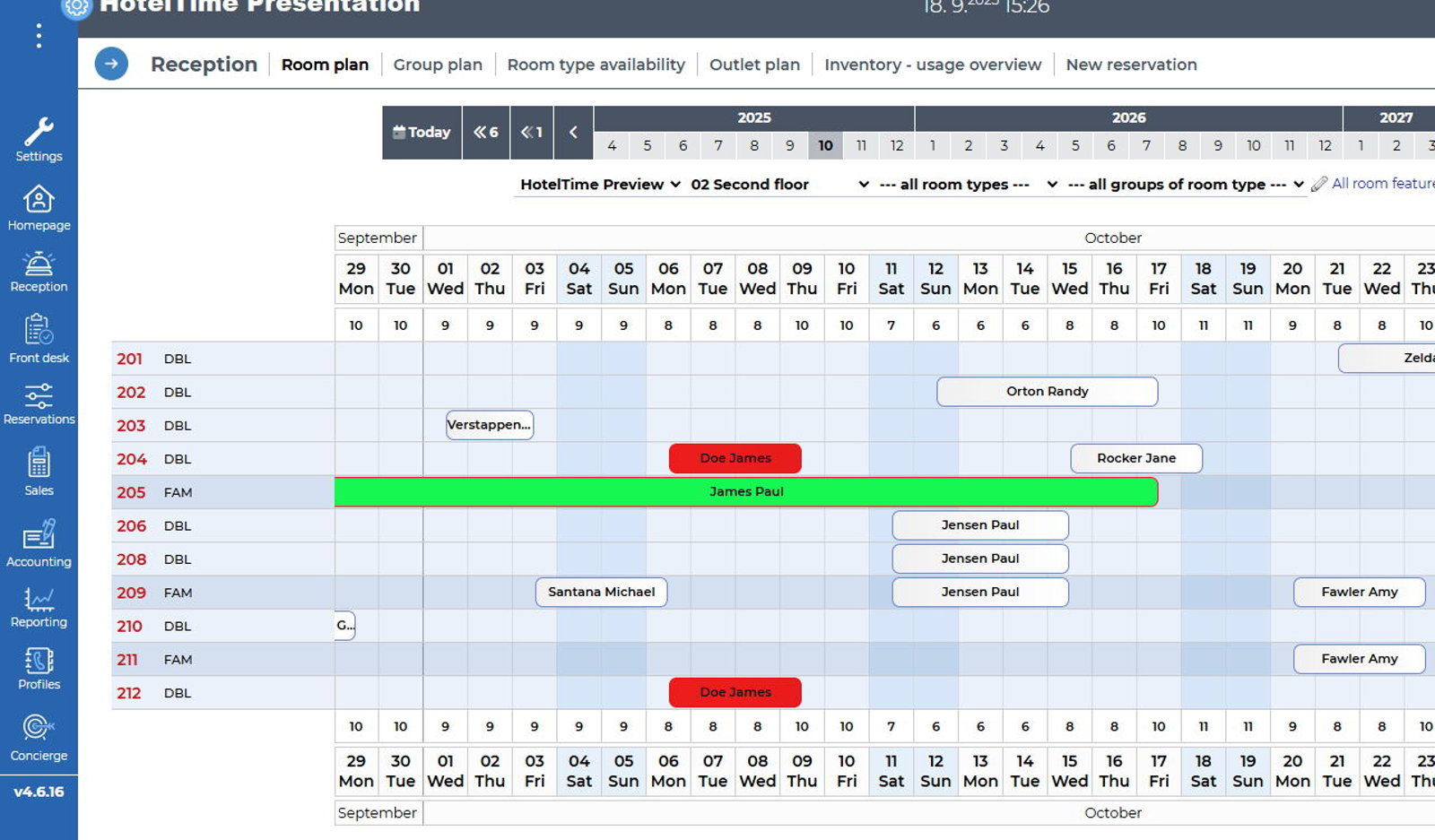Select year 2026 header in timeline

(1128, 117)
